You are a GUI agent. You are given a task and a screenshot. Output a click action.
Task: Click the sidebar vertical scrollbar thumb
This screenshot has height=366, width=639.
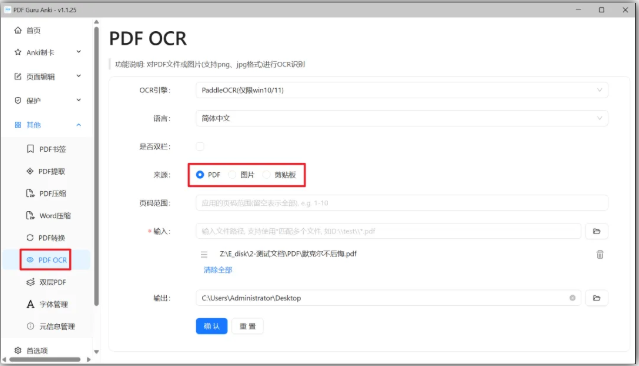[96, 166]
